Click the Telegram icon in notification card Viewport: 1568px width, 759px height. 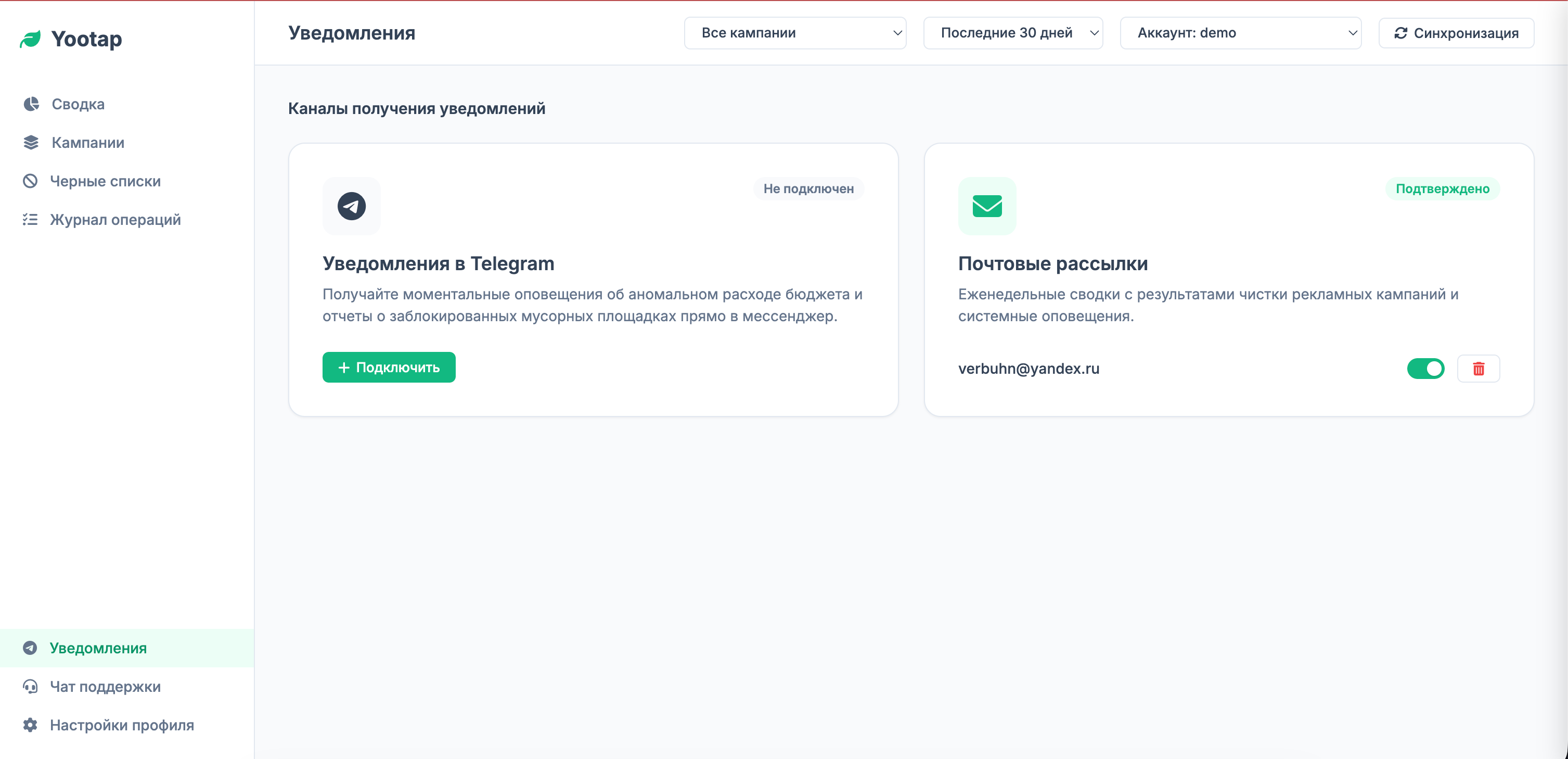click(x=351, y=206)
